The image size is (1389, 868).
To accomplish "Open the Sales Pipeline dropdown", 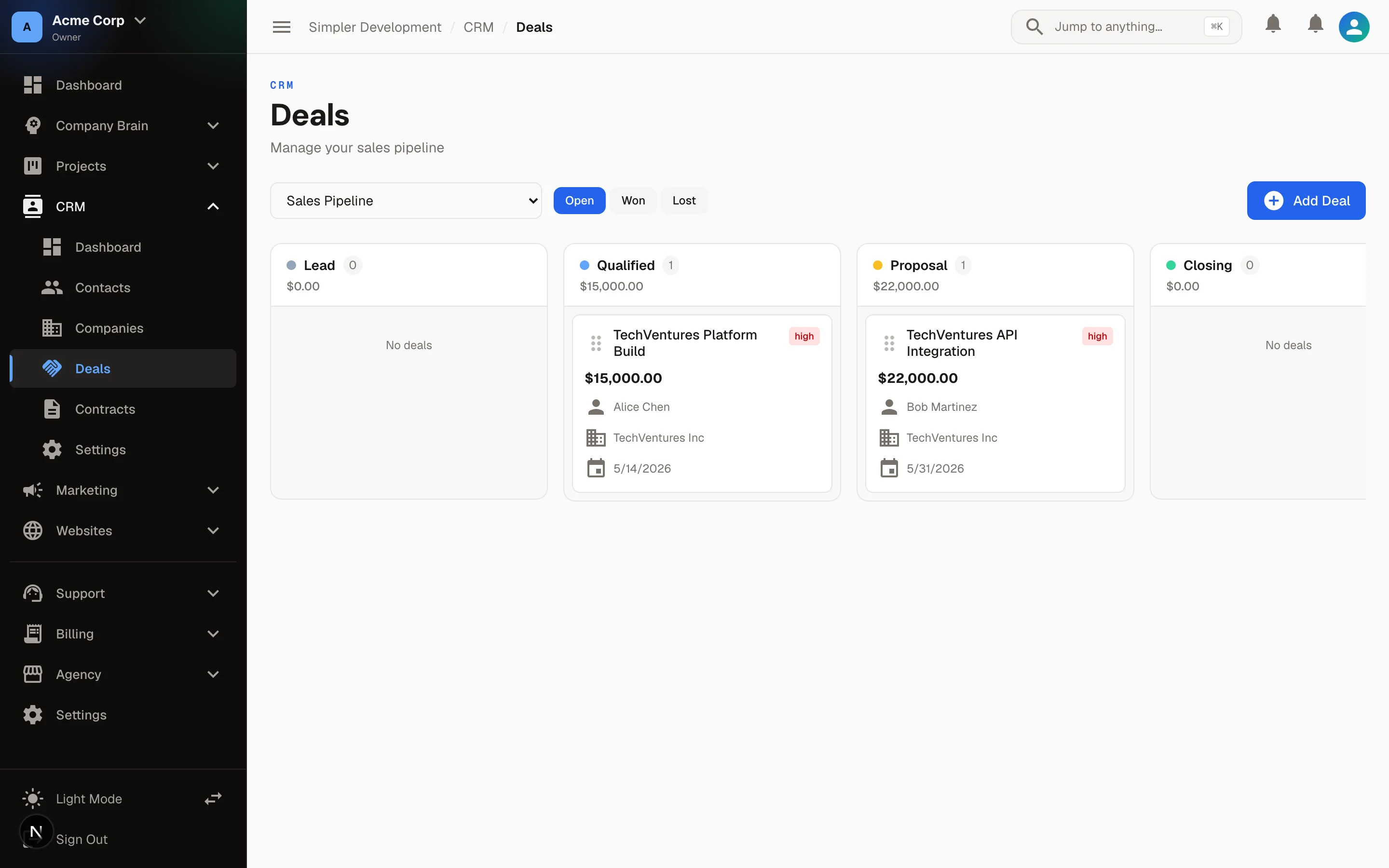I will pos(406,200).
